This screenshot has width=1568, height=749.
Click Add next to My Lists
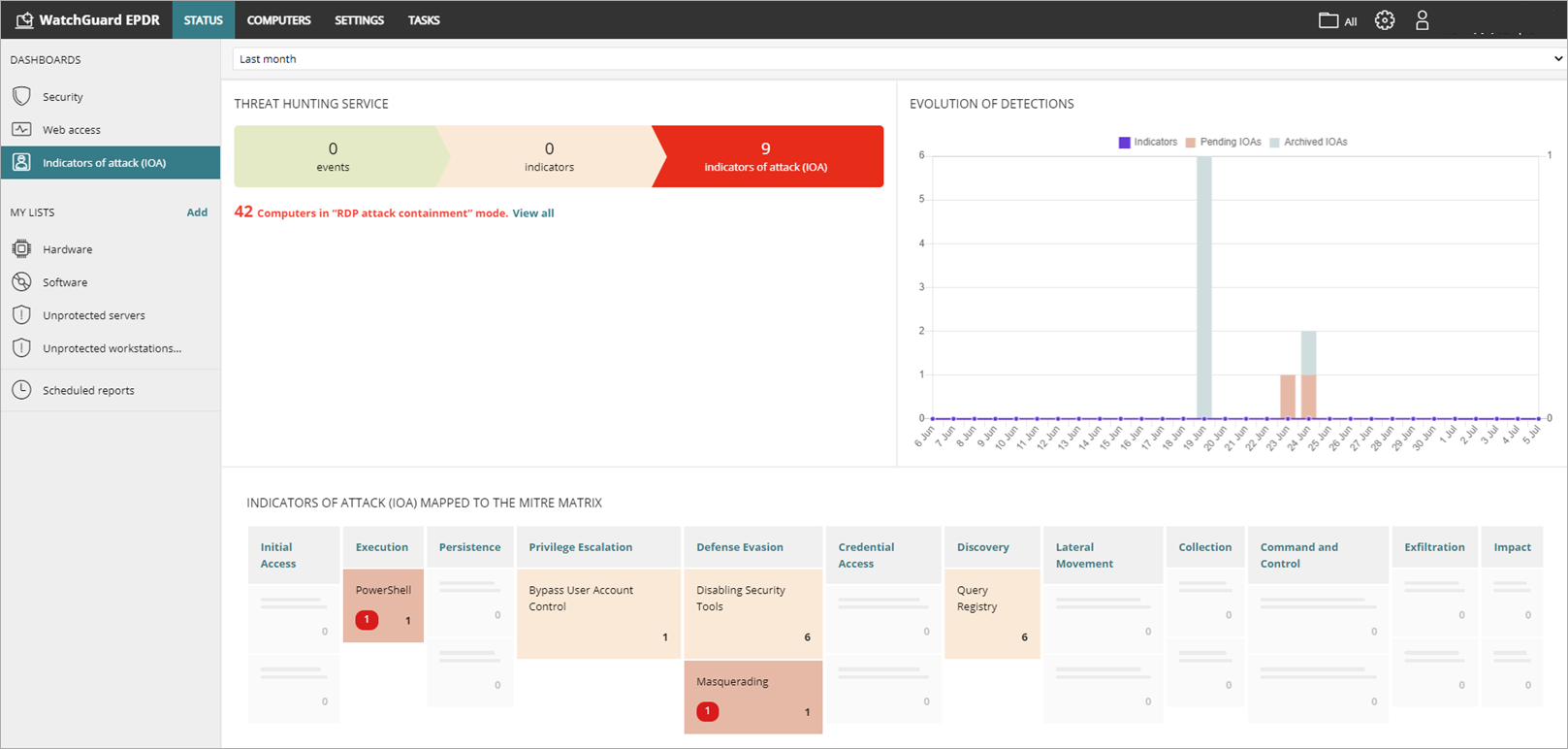[197, 212]
